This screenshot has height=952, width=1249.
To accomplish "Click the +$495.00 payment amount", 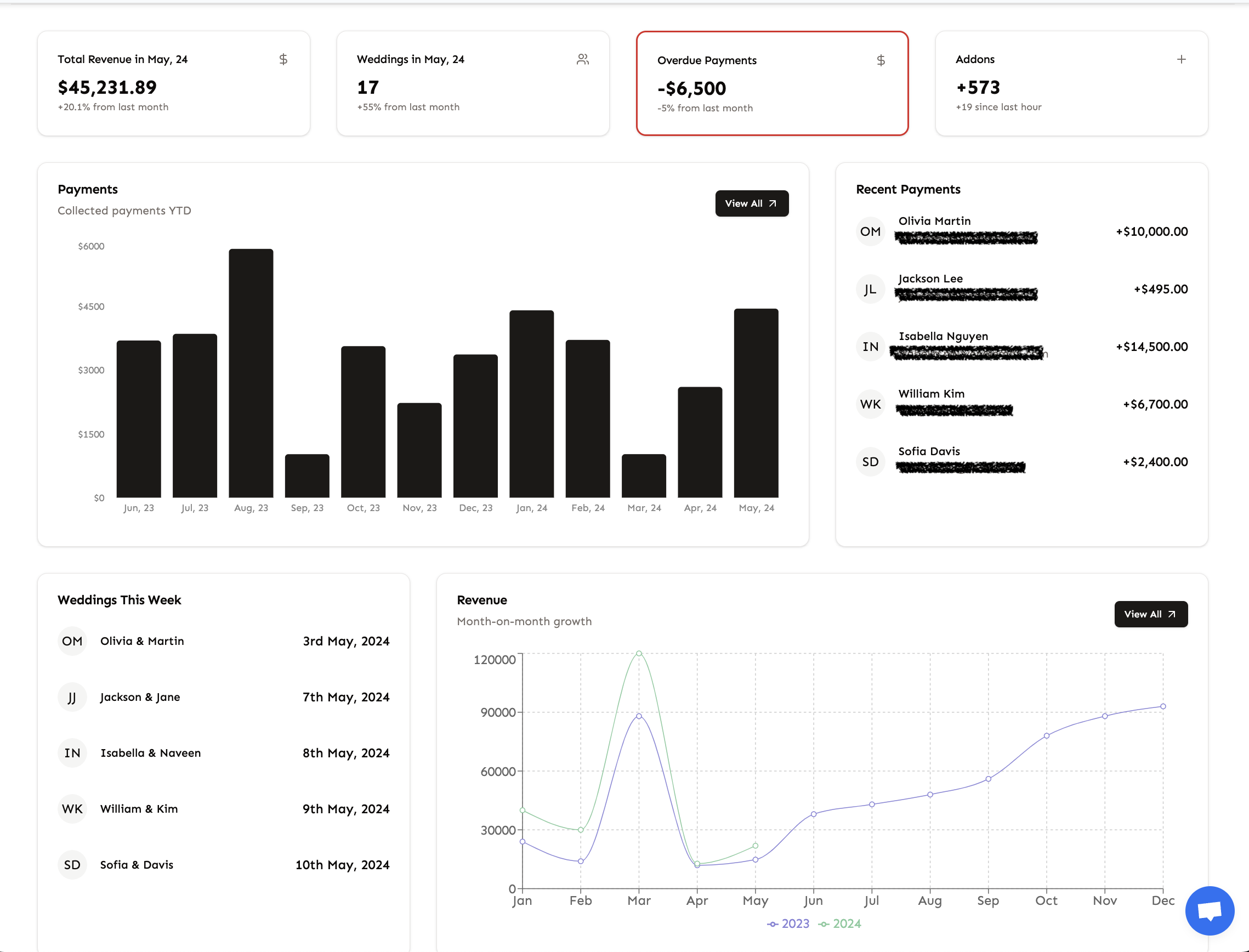I will pos(1161,289).
